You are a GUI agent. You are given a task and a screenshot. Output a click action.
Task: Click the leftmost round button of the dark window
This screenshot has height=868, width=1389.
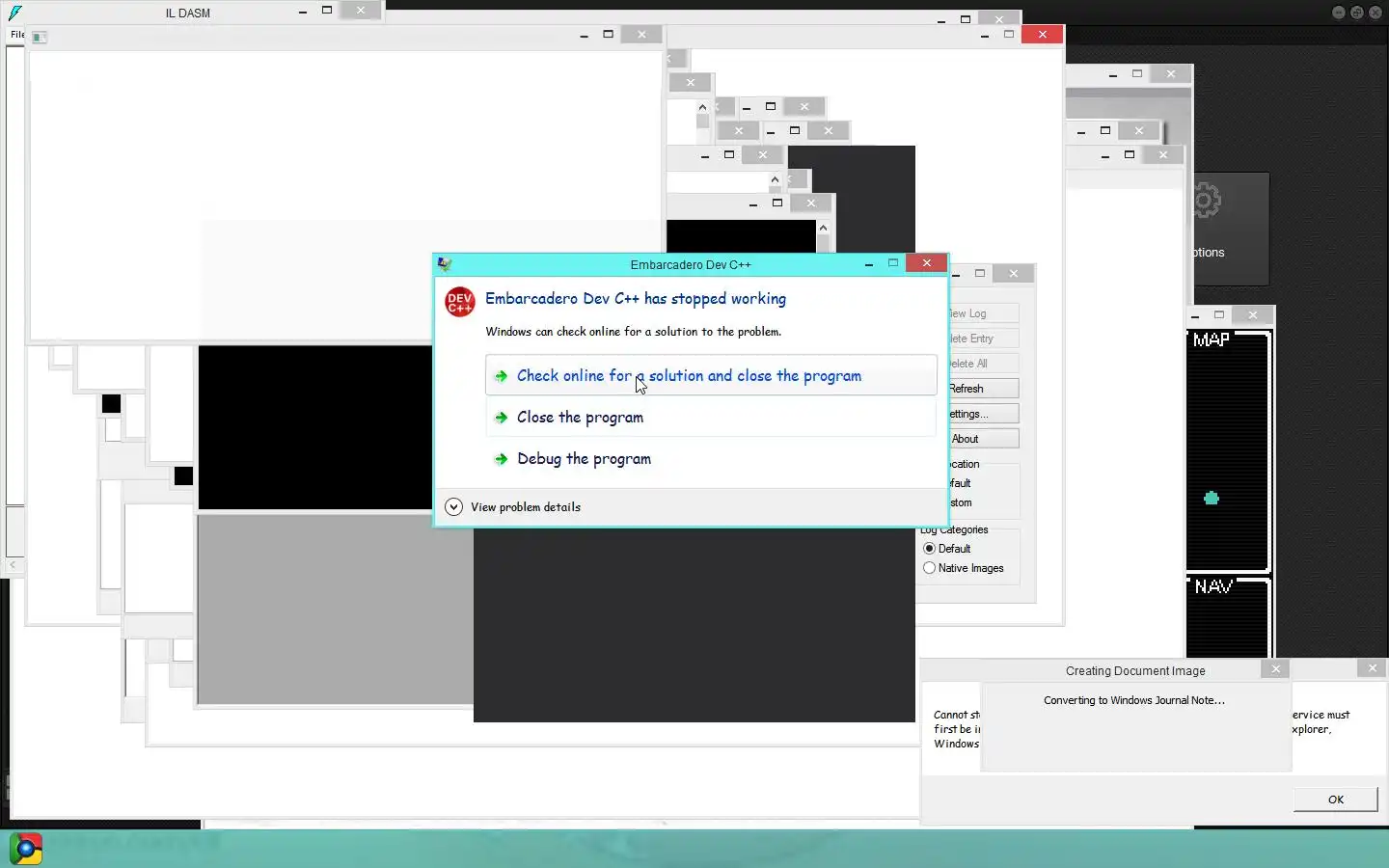coord(1339,13)
